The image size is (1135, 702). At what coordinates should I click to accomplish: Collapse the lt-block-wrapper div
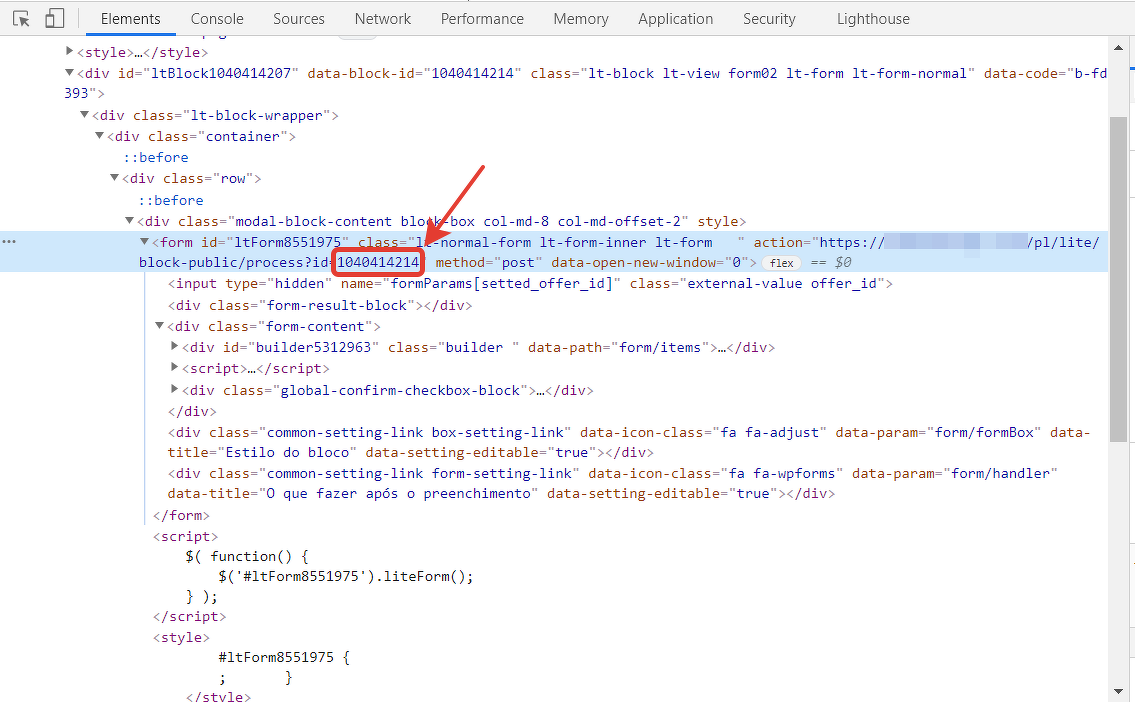(x=84, y=115)
